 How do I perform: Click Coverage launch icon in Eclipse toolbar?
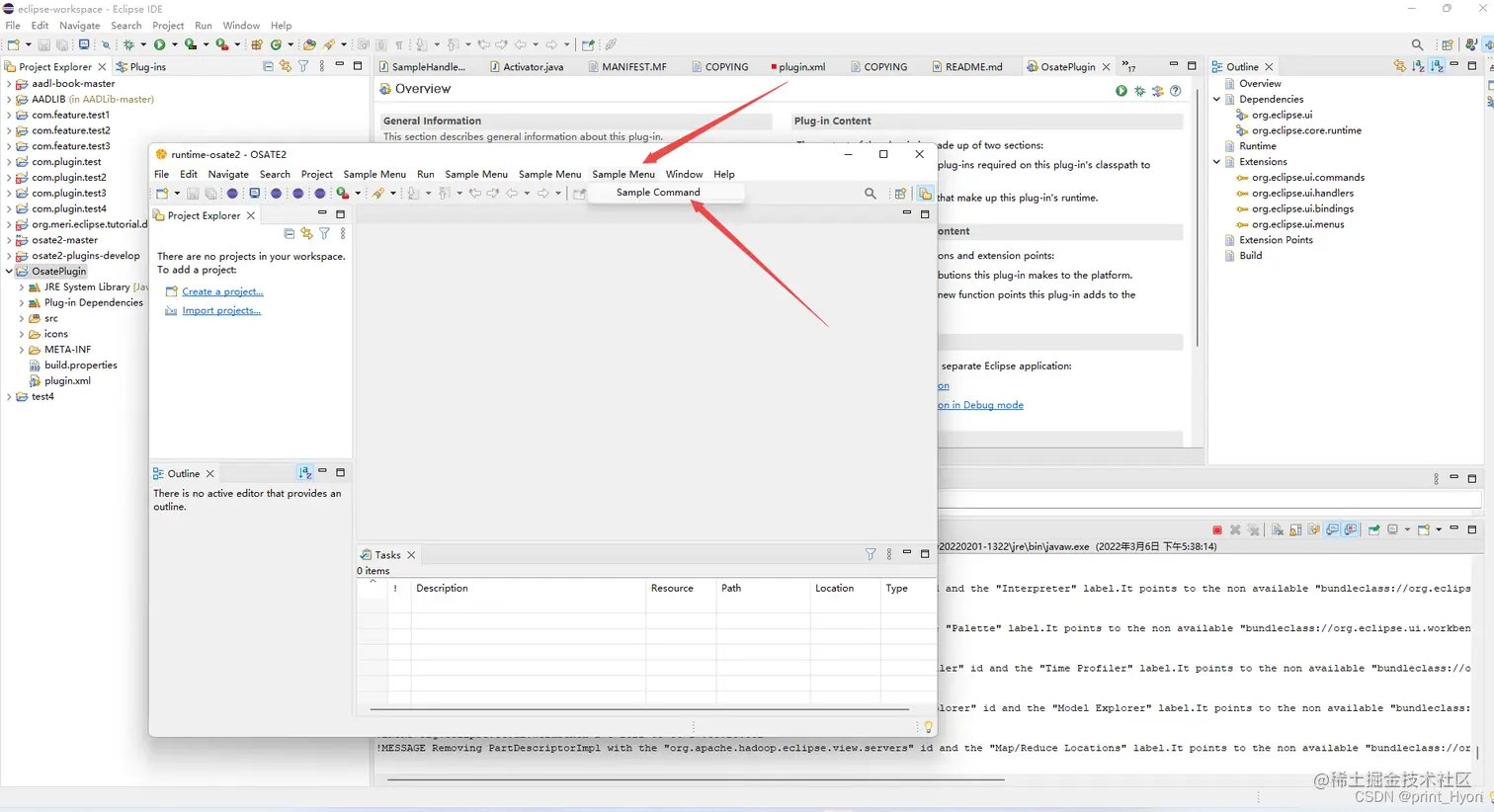point(191,44)
